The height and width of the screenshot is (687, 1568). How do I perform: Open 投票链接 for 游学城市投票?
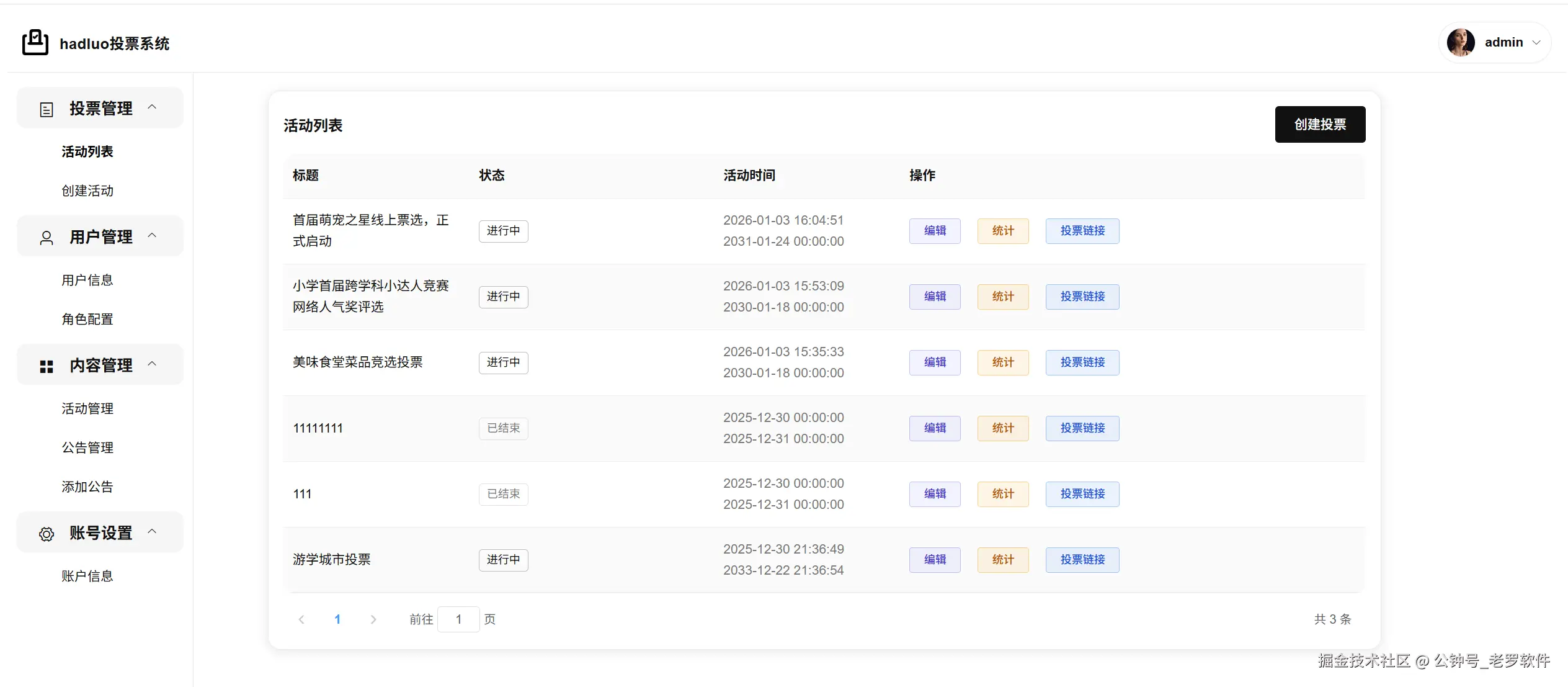[1082, 560]
